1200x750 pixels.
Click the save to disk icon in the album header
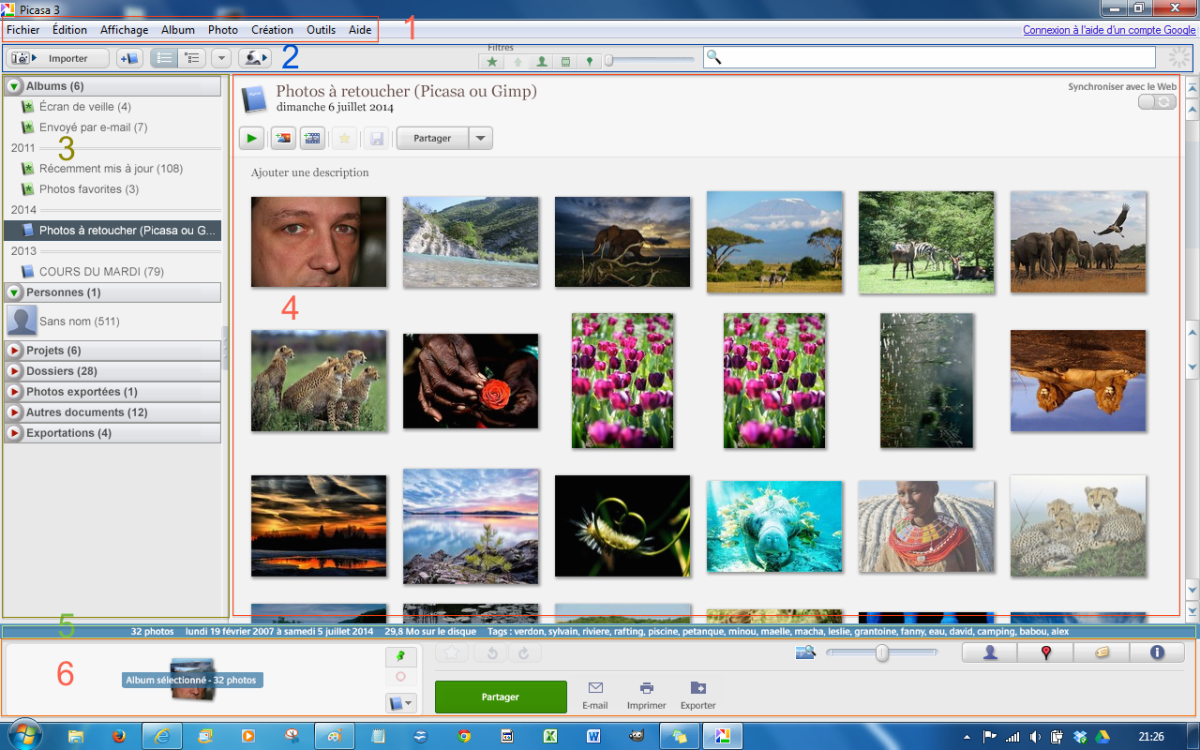click(x=376, y=138)
